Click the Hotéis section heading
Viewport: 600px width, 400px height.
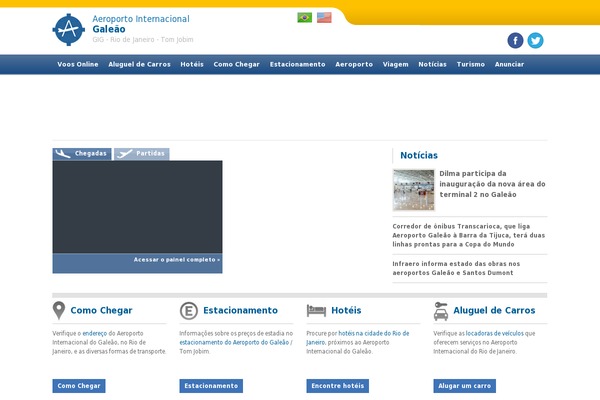pos(346,310)
